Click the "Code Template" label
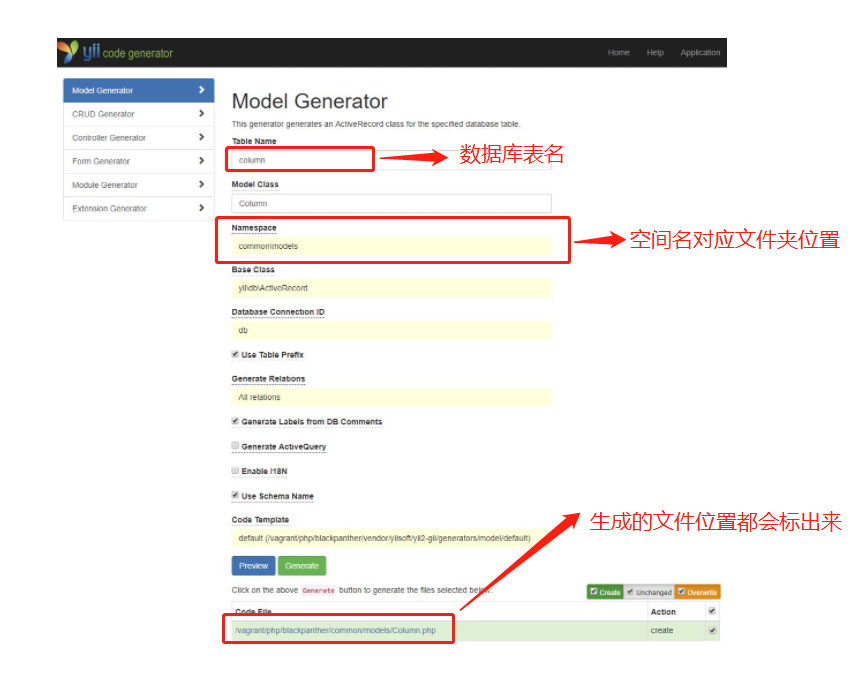The width and height of the screenshot is (868, 680). click(260, 519)
